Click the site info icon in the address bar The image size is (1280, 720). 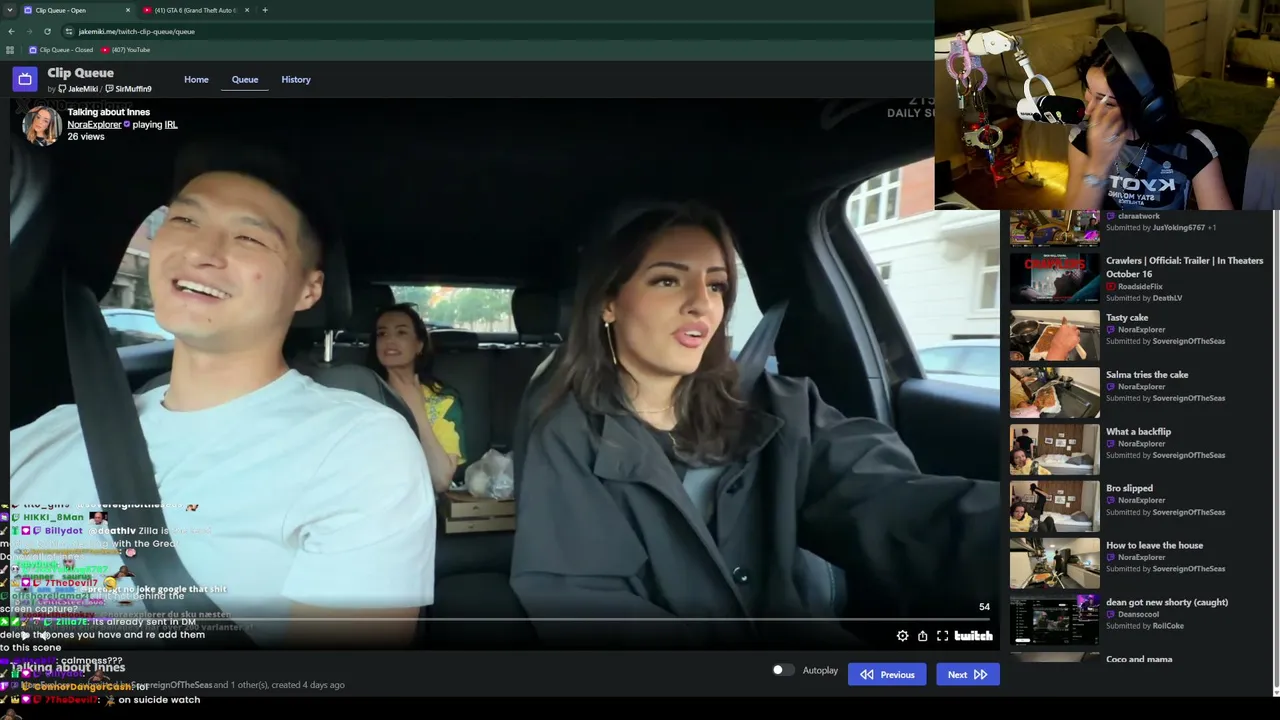tap(69, 31)
